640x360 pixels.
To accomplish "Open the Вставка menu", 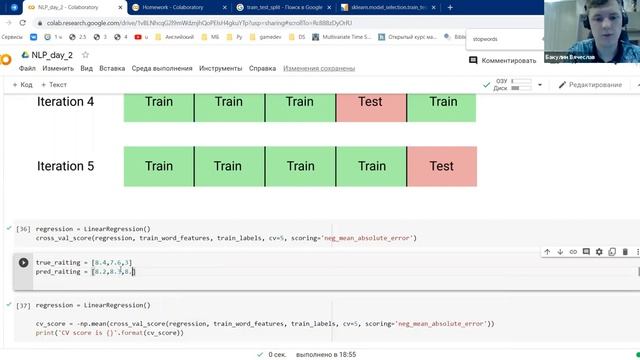I will [112, 68].
